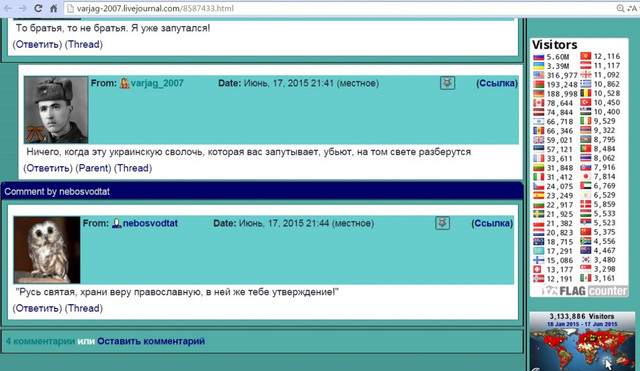
Task: Click Ссылка in varjag_2007's comment
Action: [x=497, y=83]
